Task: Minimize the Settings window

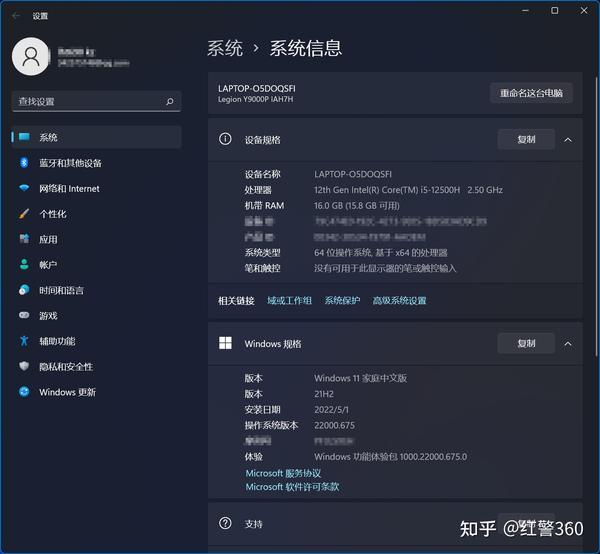Action: click(x=525, y=10)
